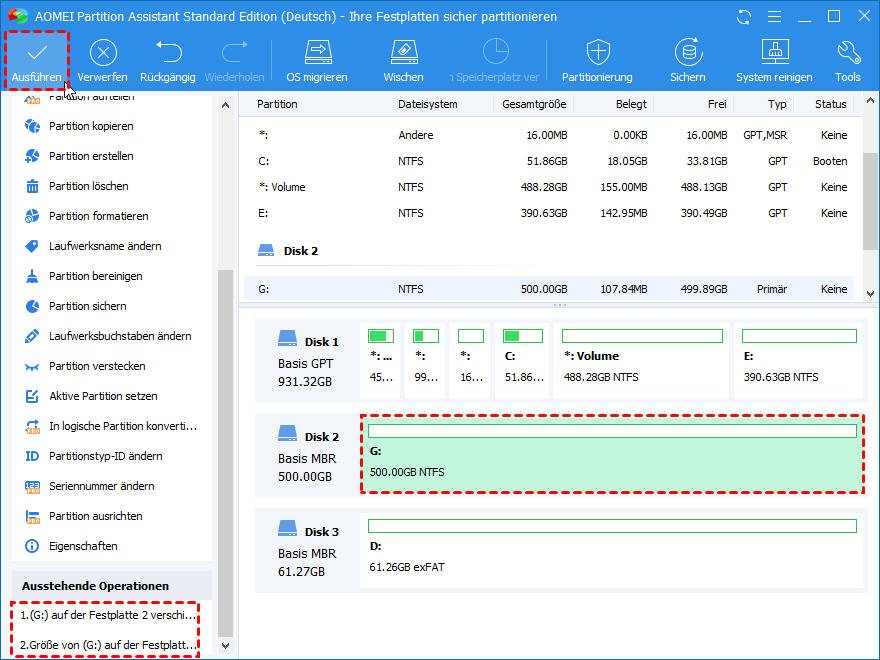Click the D: usage bar on Disk 3
Viewport: 880px width, 660px height.
(612, 526)
